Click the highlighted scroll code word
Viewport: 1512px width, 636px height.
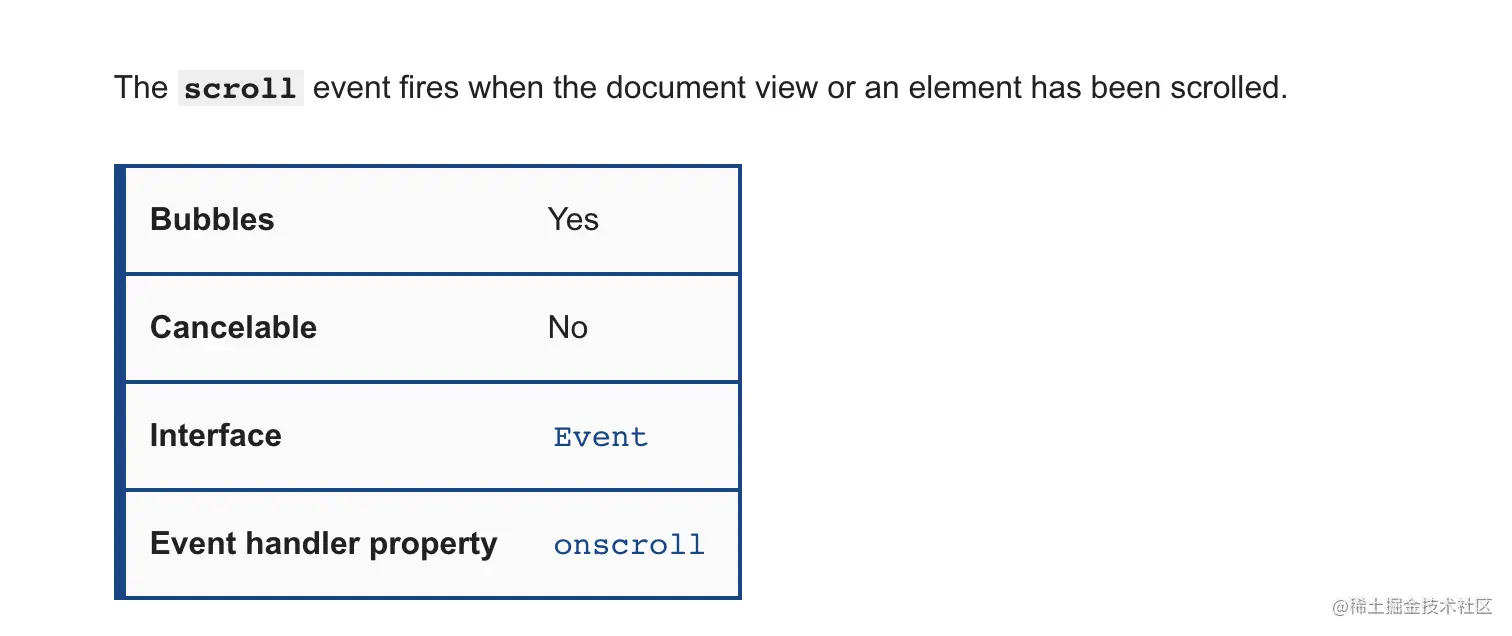coord(240,88)
